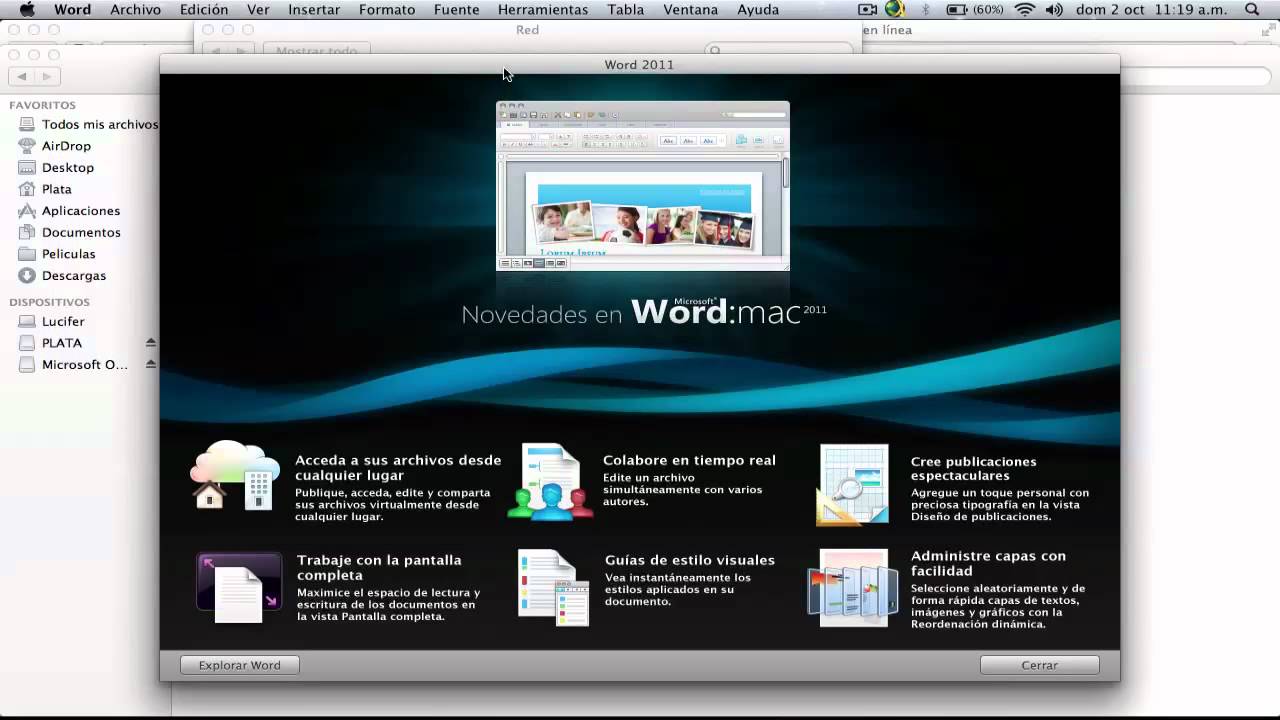The width and height of the screenshot is (1280, 720).
Task: Eject the Microsoft O... volume
Action: tap(150, 365)
